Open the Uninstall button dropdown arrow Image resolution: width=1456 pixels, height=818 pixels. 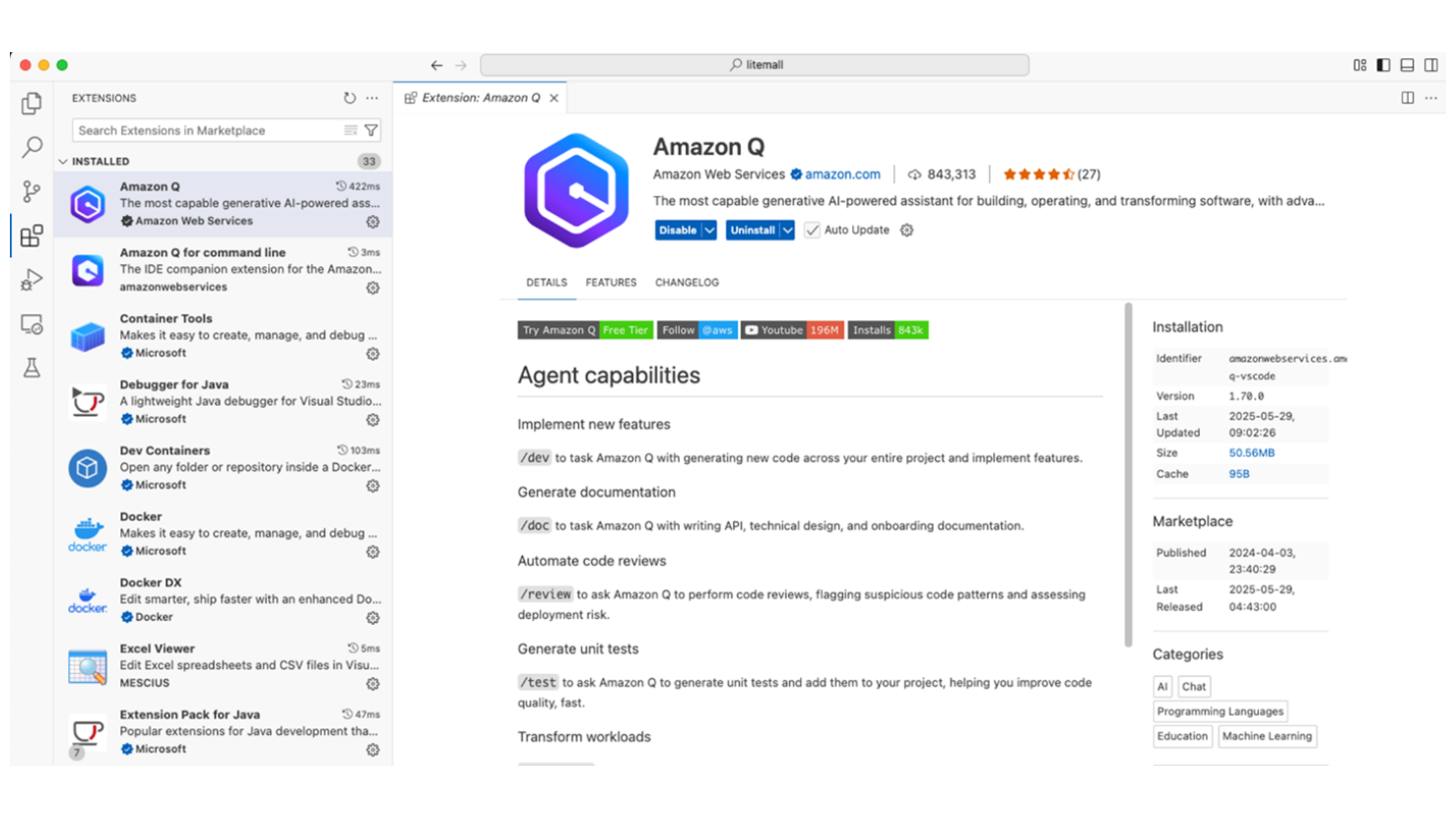click(787, 231)
